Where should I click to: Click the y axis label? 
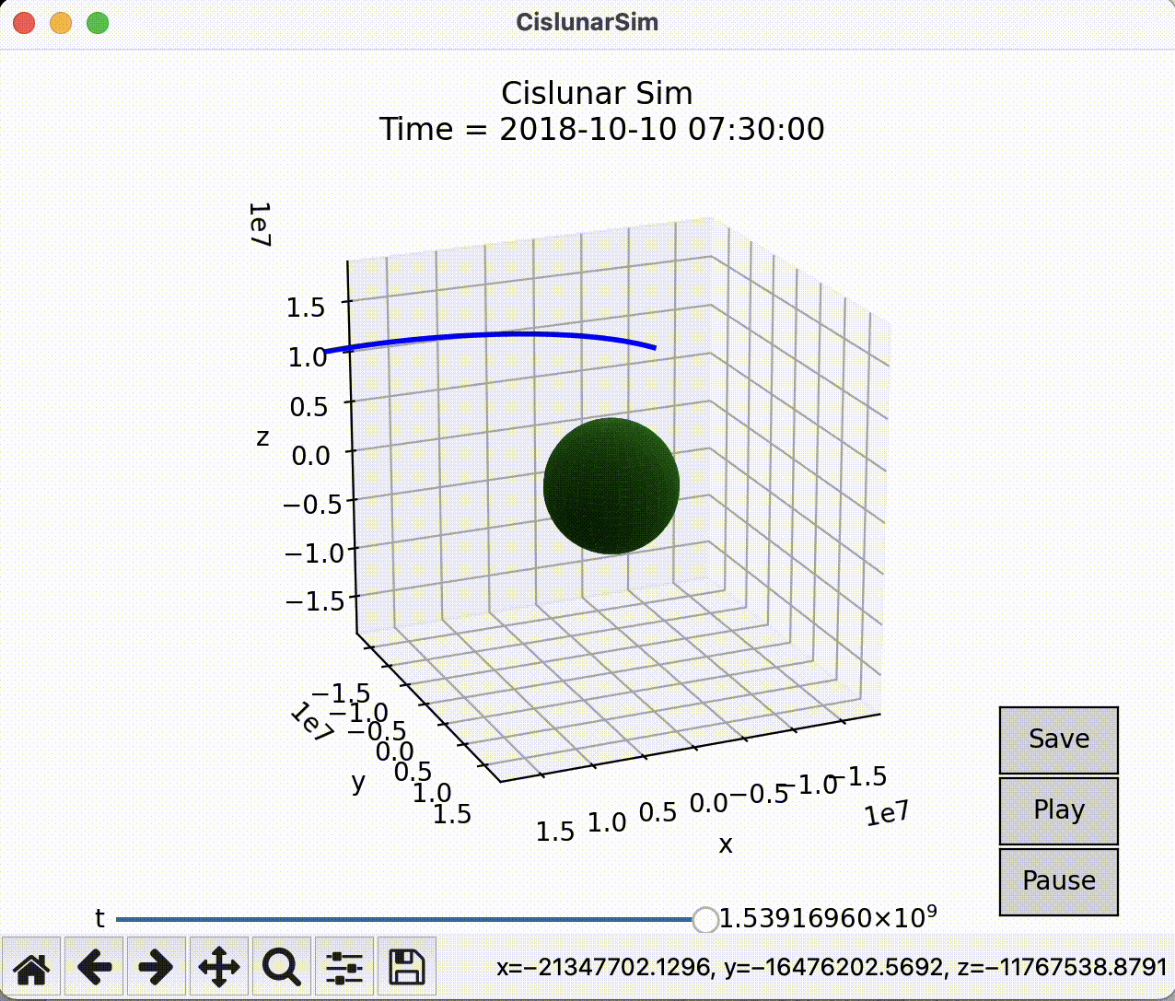point(358,781)
